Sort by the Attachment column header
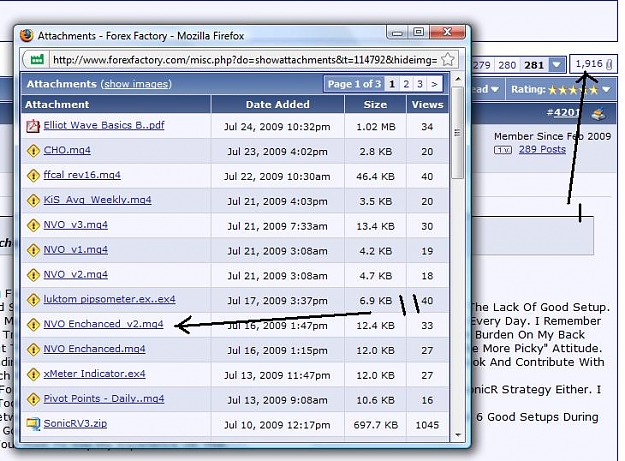625x461 pixels. point(116,105)
